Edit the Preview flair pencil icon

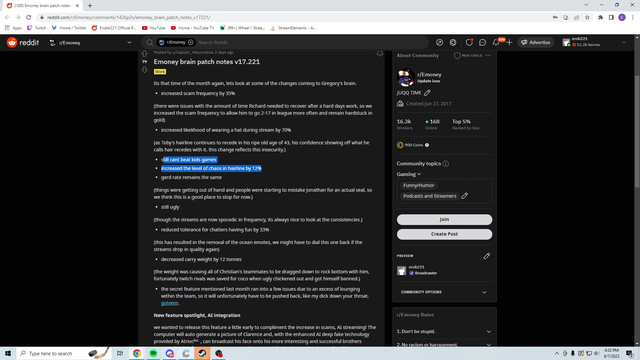487,256
